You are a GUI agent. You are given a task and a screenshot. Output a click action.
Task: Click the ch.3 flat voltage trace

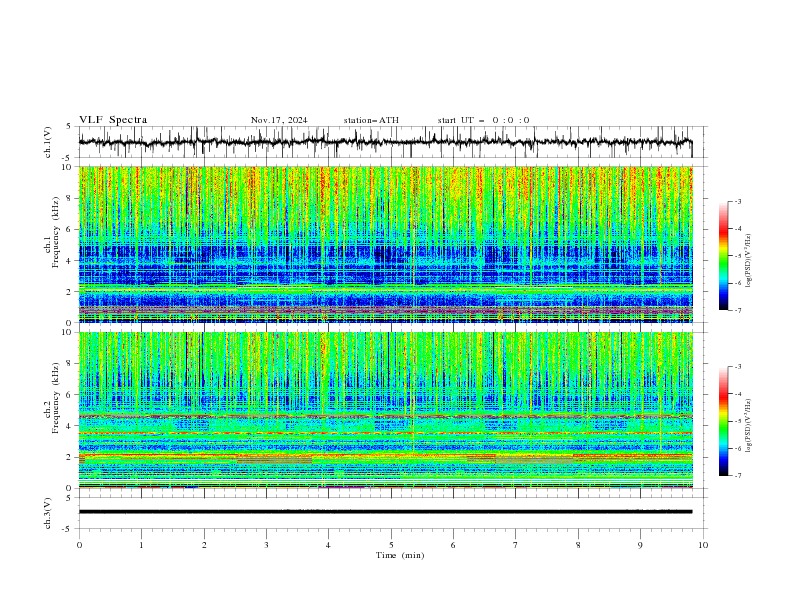pos(385,512)
